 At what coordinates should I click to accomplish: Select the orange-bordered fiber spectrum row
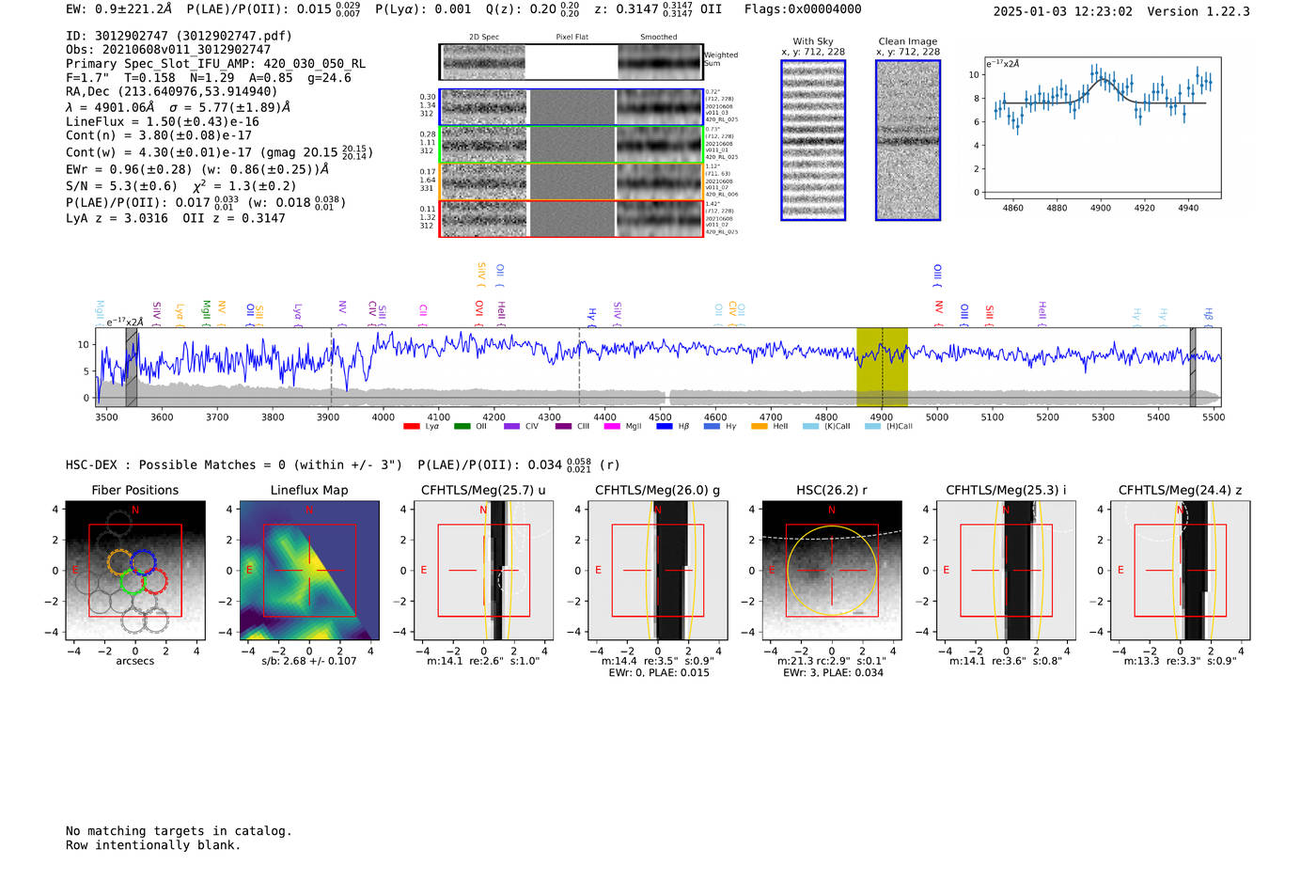tap(571, 181)
